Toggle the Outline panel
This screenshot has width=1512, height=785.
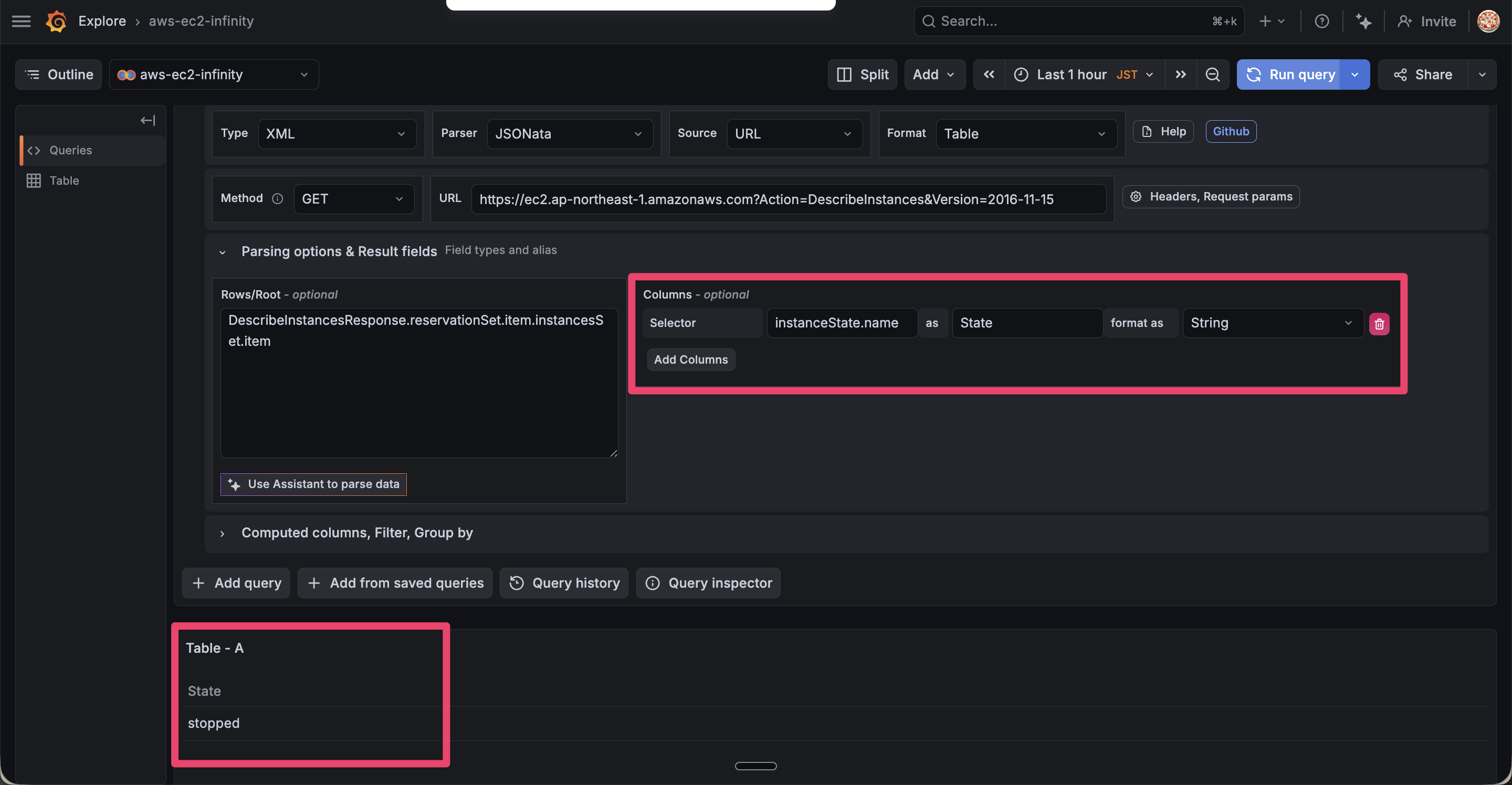(x=59, y=75)
